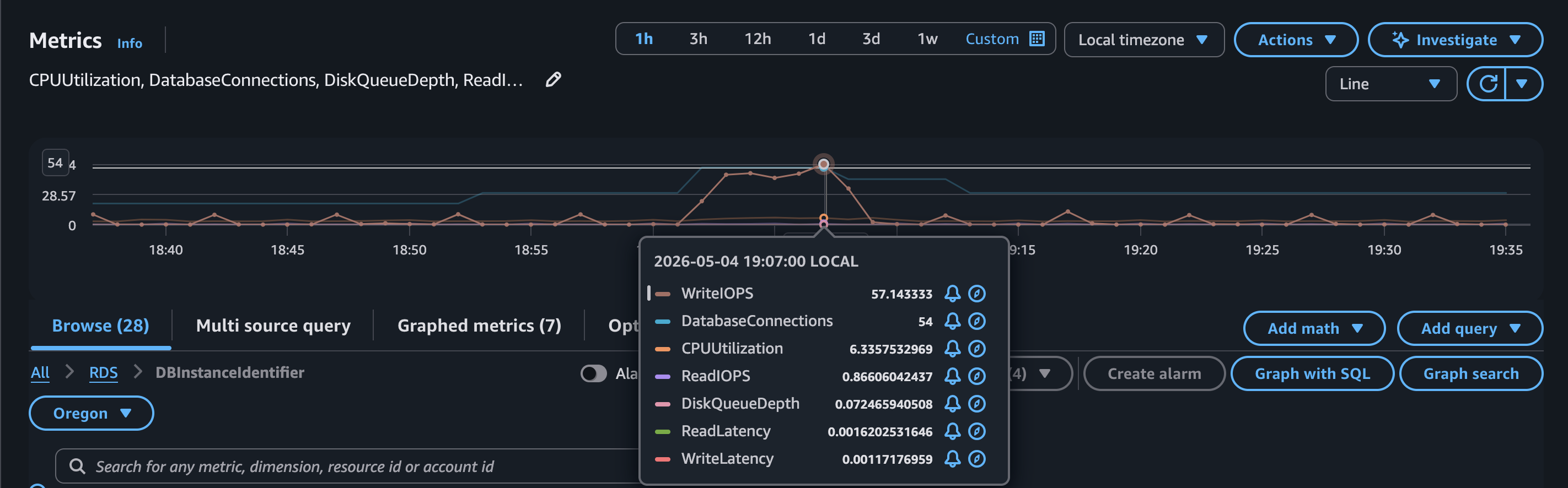Click compass explore icon for WriteLatency
Screen dimensions: 1568x488
[976, 459]
